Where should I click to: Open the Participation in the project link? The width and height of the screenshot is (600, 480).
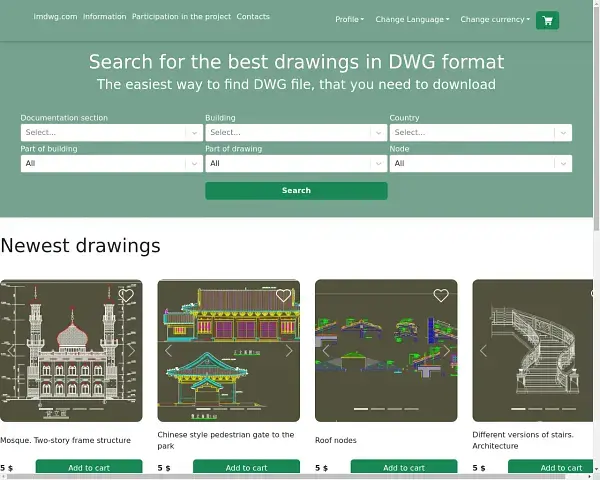click(181, 17)
